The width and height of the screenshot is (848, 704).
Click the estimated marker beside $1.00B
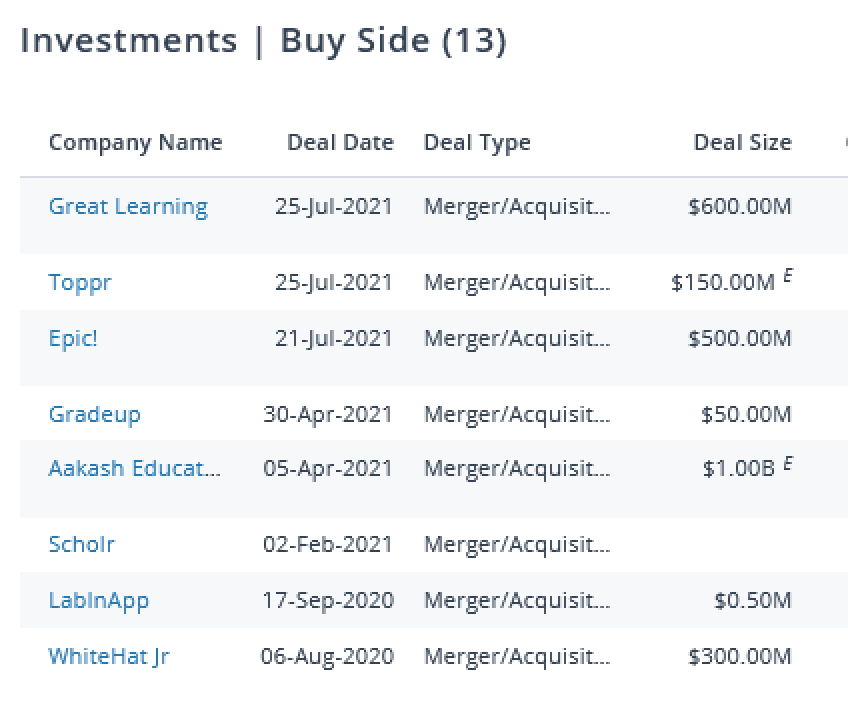(x=788, y=462)
